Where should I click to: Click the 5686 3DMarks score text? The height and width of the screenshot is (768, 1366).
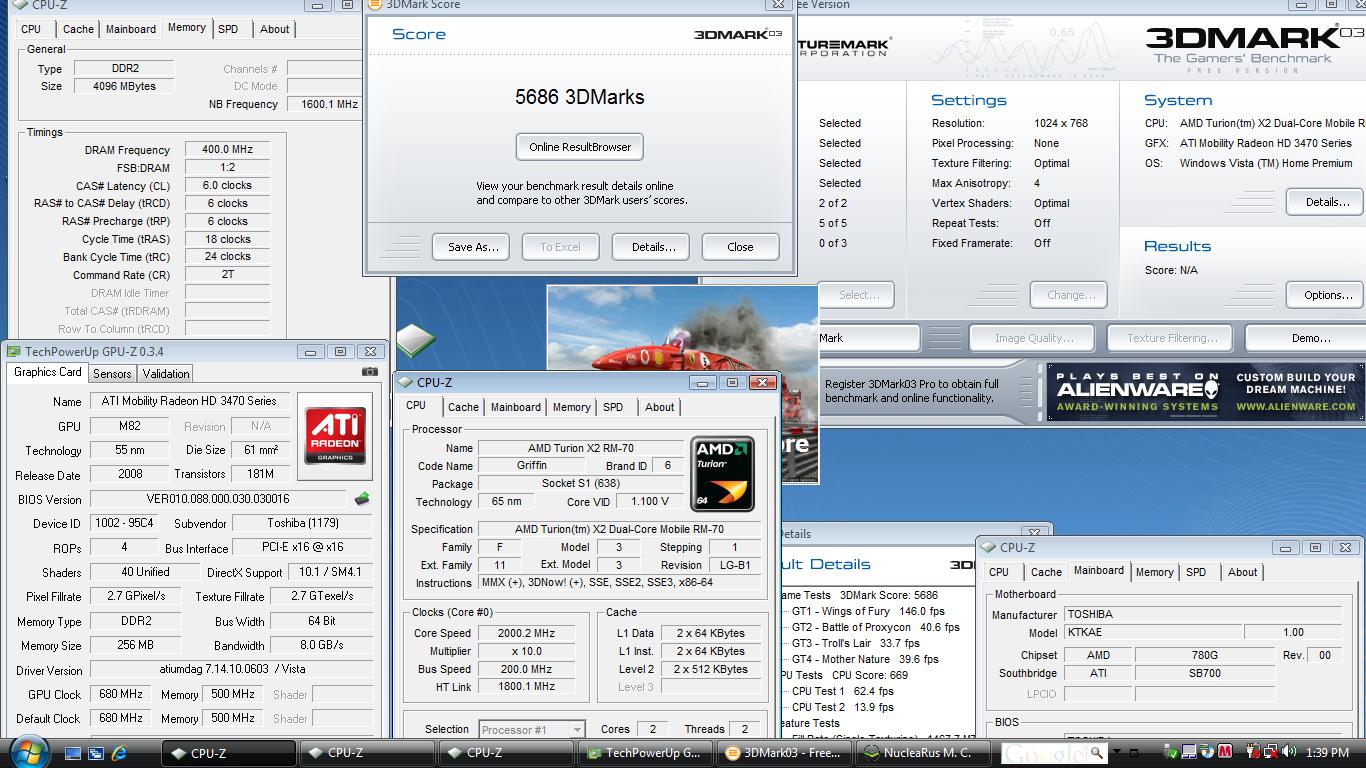click(x=580, y=97)
